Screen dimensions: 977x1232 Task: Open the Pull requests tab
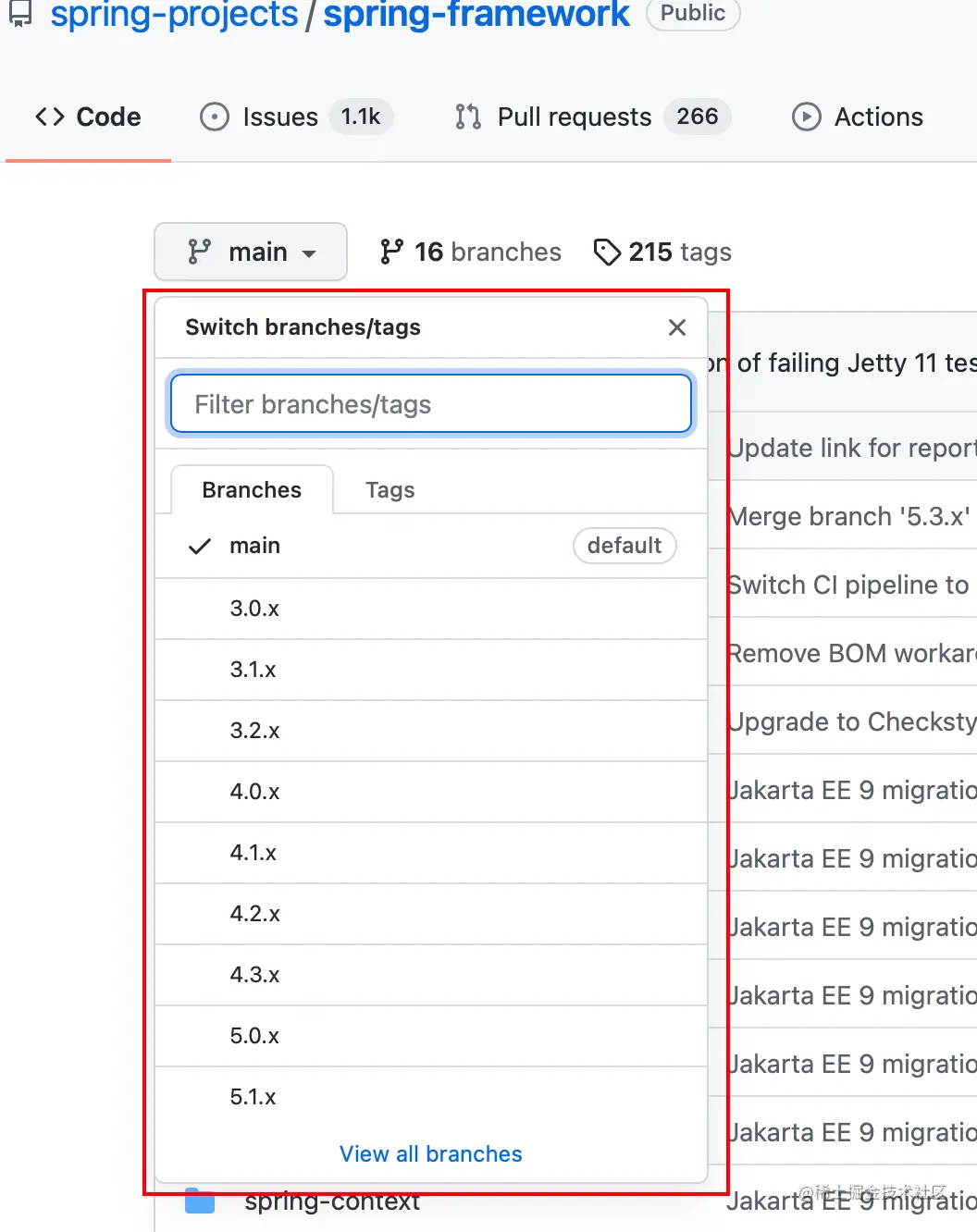click(592, 117)
